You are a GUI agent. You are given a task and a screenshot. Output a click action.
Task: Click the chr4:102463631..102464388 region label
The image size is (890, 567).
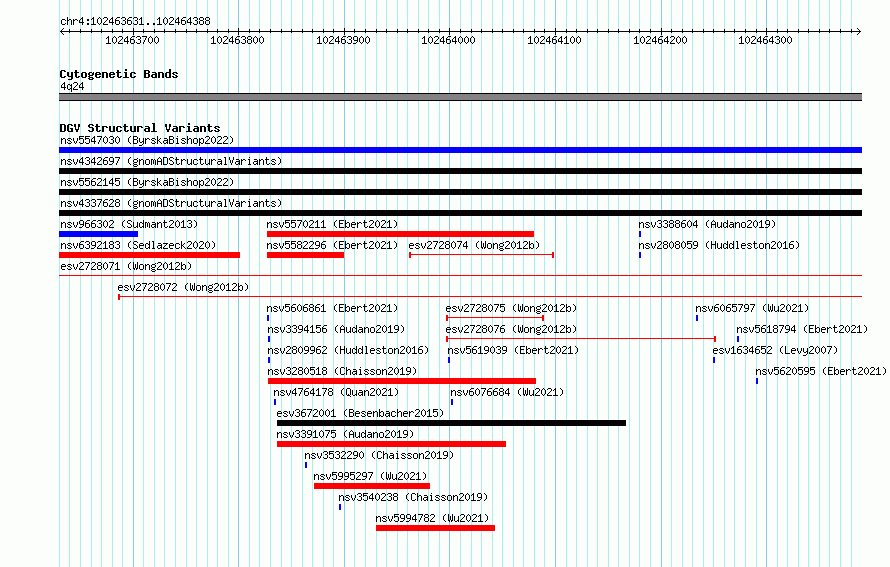point(135,22)
